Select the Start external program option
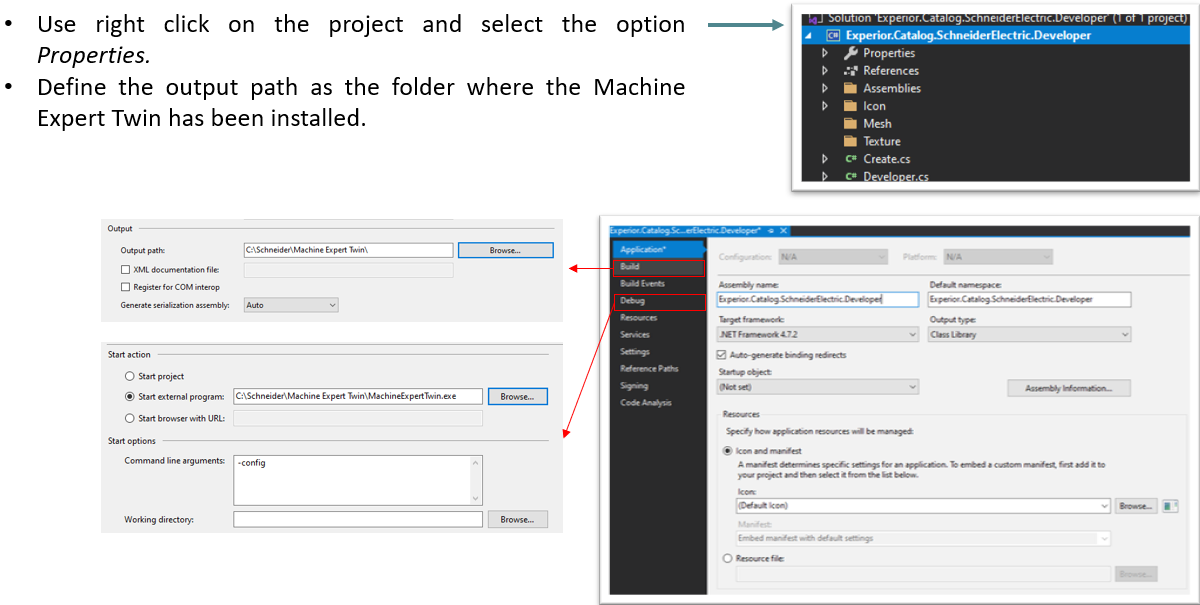 click(x=130, y=396)
